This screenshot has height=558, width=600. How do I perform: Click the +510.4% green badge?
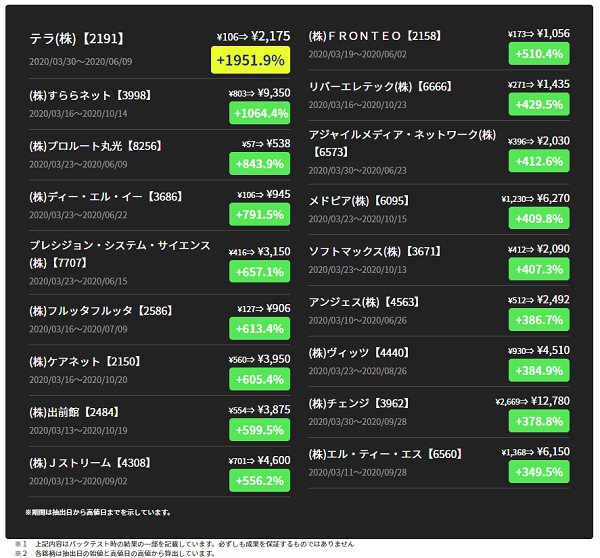coord(539,54)
